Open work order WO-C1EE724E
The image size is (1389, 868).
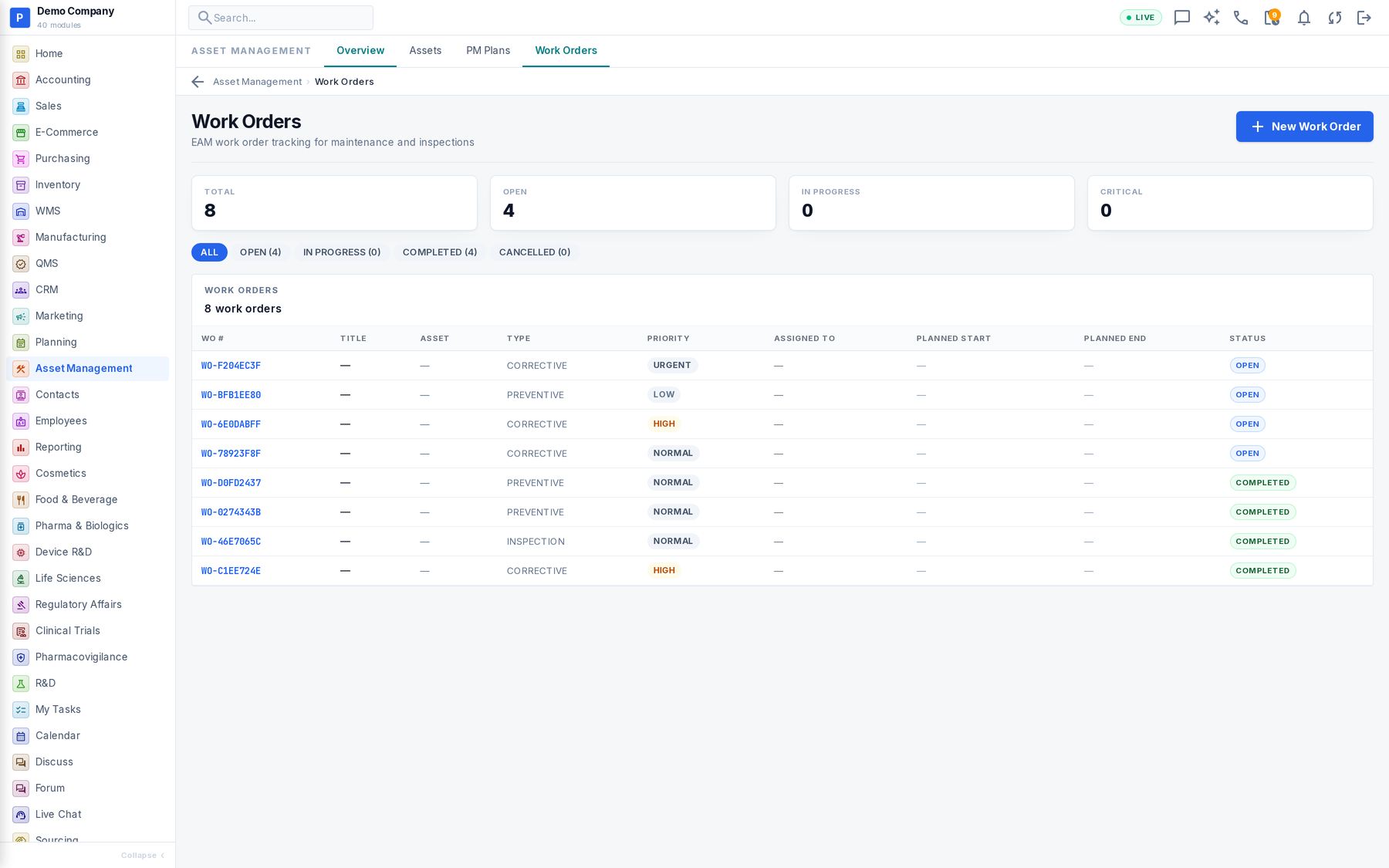[x=231, y=571]
